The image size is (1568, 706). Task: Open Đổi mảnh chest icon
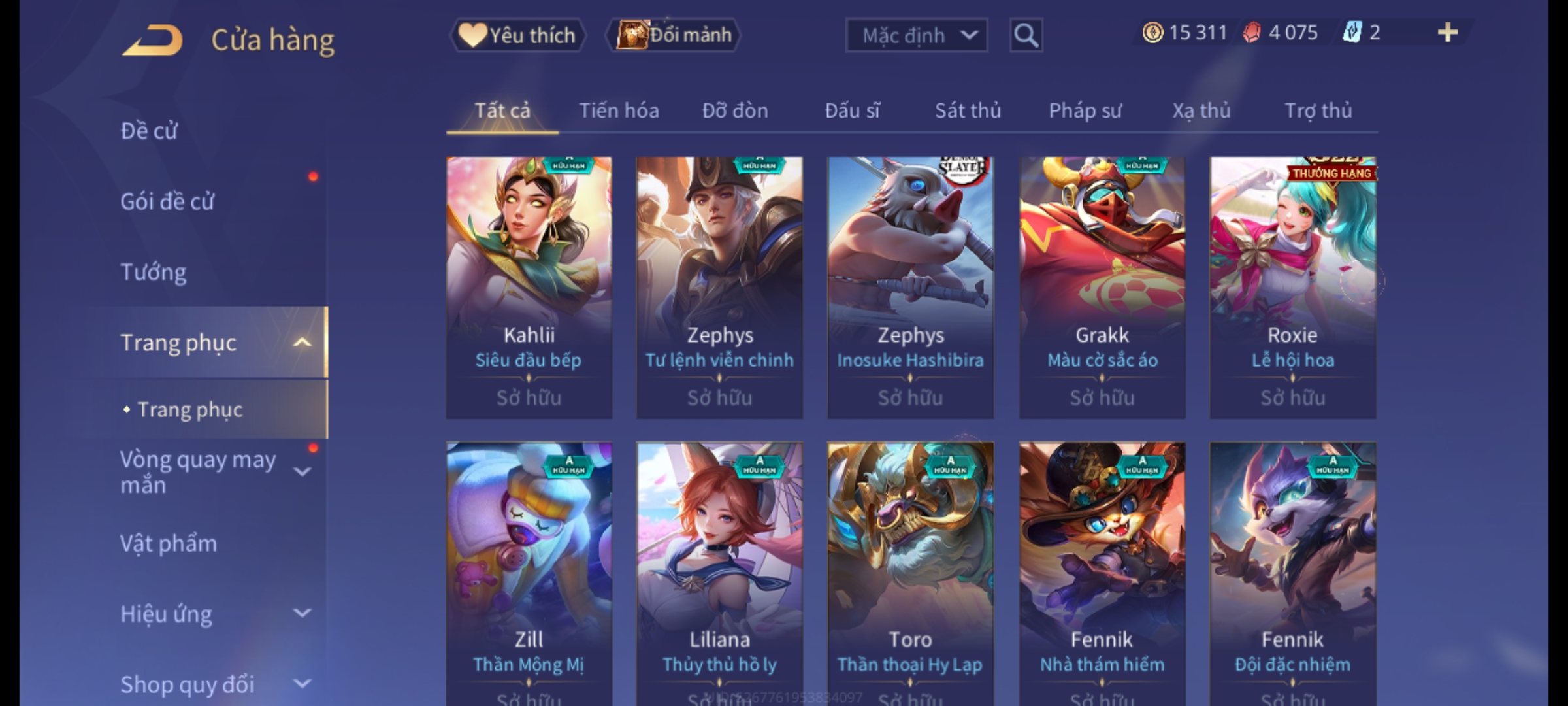(x=631, y=35)
